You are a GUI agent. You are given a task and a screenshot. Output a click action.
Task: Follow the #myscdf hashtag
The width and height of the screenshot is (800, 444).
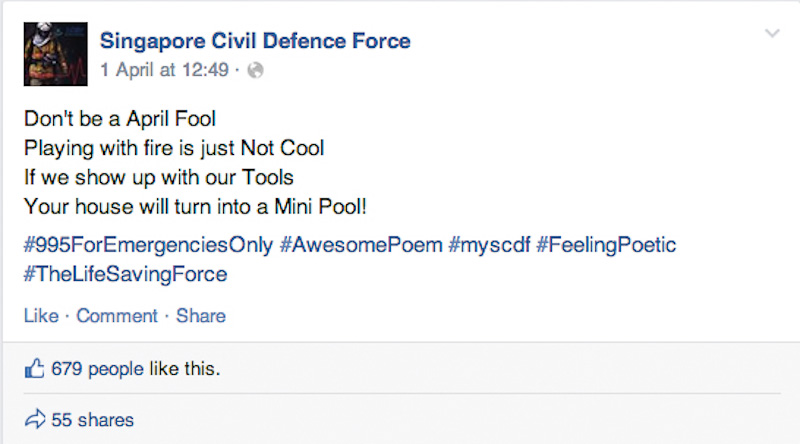click(x=489, y=245)
